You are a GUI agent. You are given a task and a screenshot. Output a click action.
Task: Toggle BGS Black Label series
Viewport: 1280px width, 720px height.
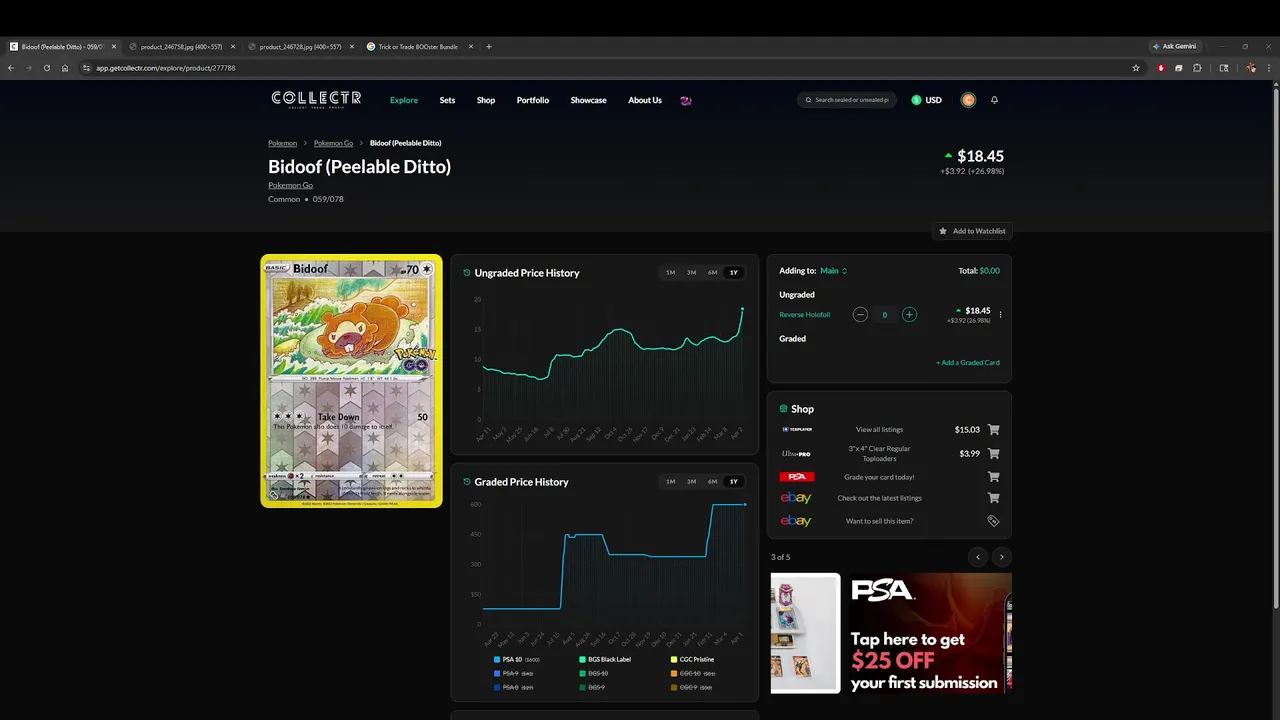(x=605, y=660)
